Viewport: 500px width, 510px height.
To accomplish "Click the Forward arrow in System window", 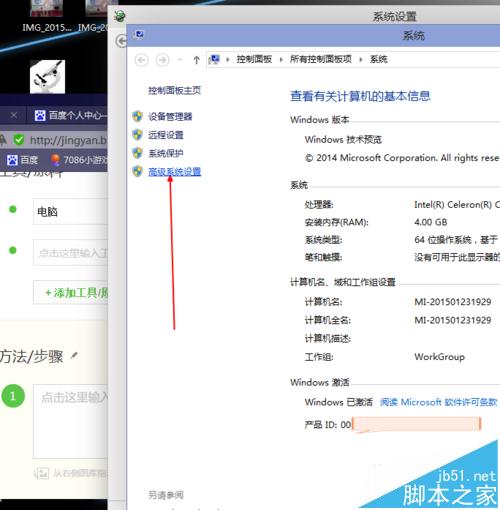I will (x=163, y=60).
